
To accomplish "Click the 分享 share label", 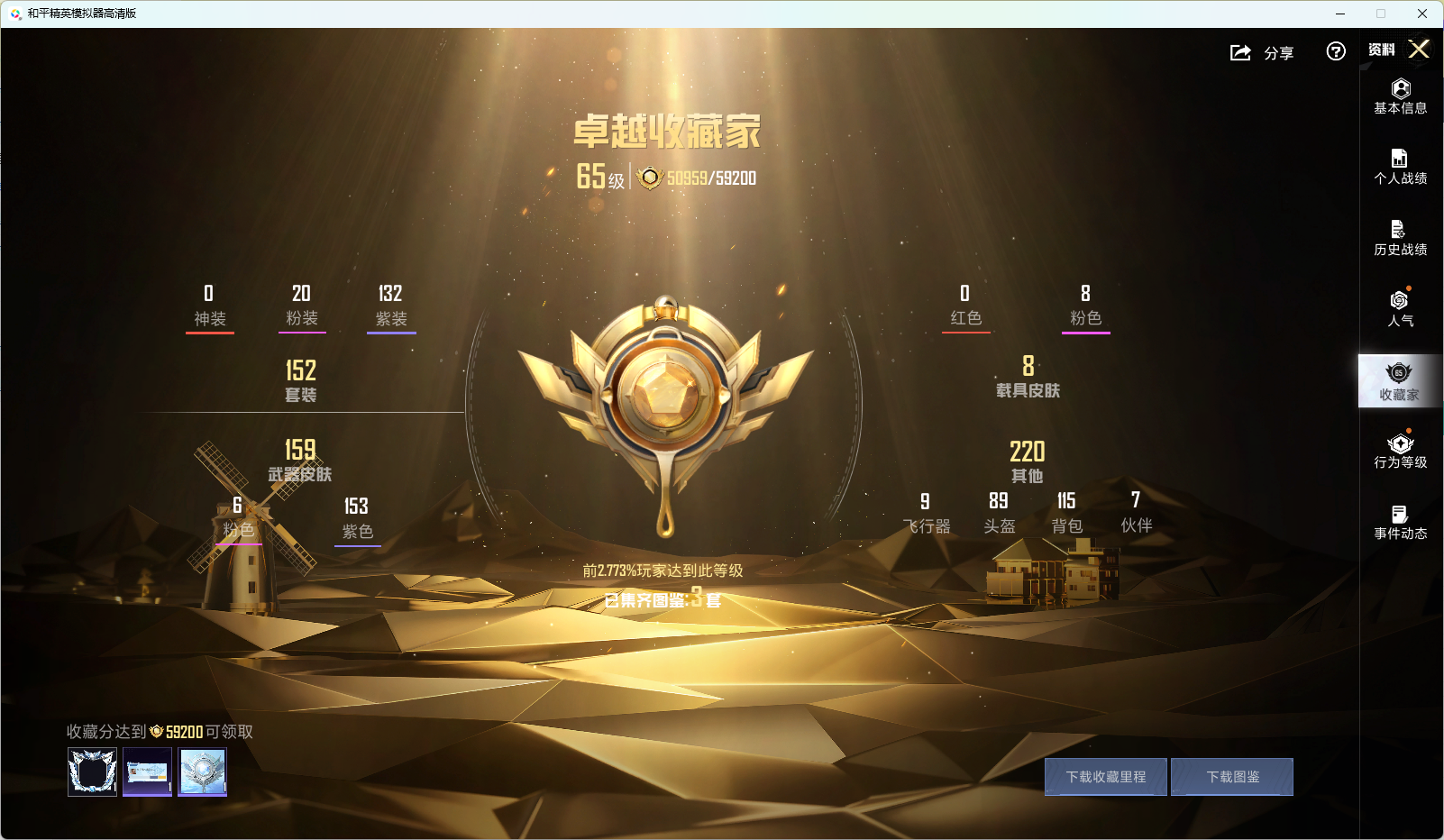I will (x=1278, y=53).
